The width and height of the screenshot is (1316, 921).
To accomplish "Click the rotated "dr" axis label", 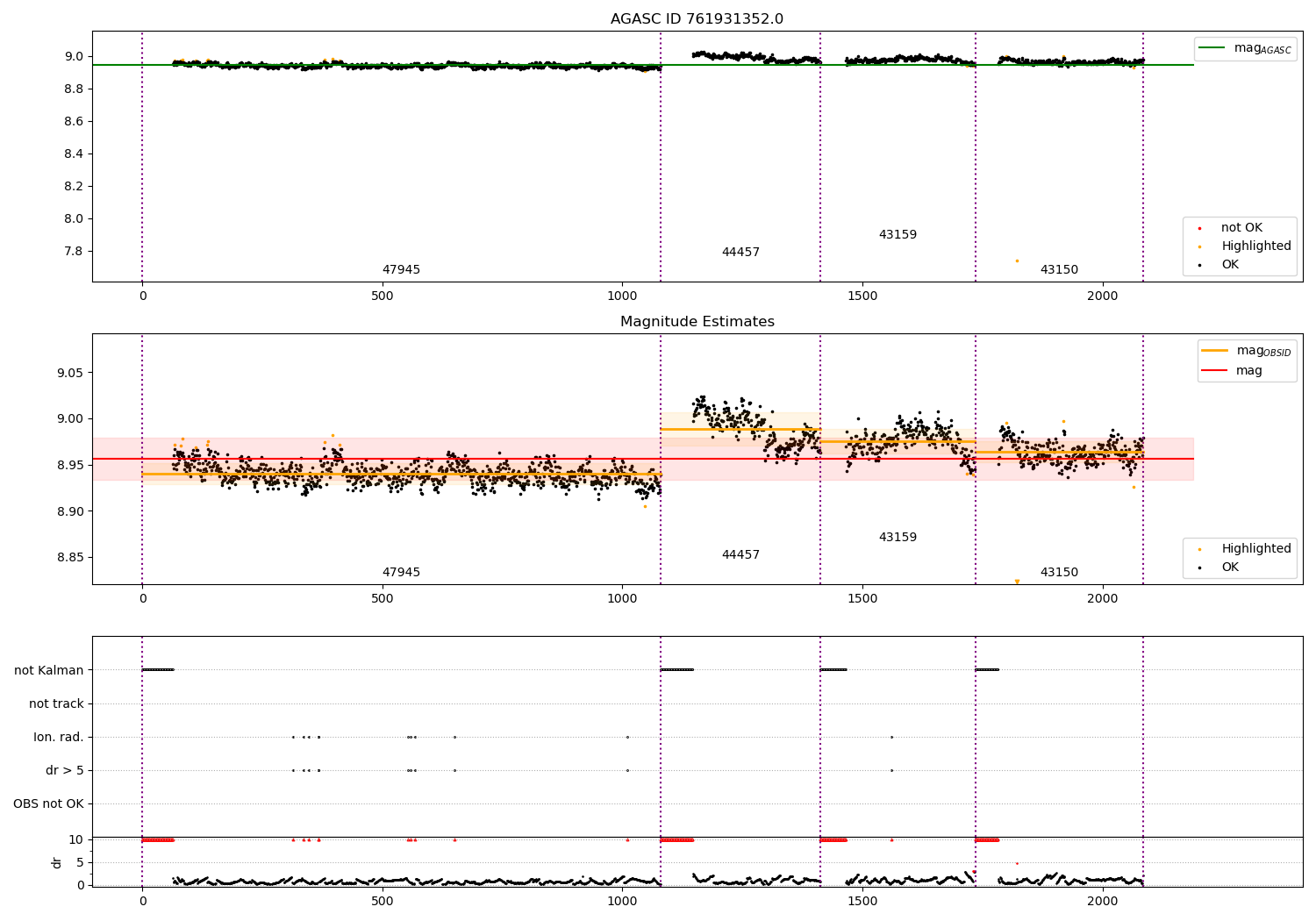I will 57,862.
